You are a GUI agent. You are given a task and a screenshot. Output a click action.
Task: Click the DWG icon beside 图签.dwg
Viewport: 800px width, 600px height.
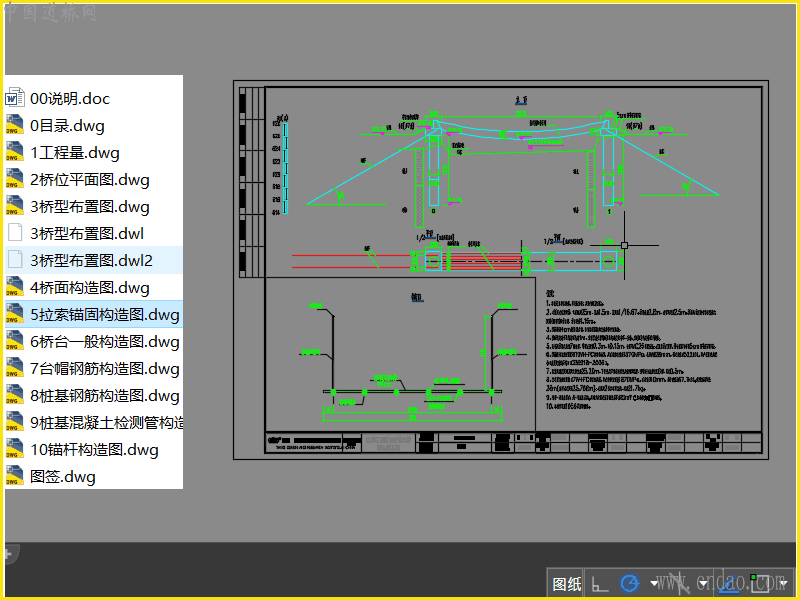15,476
